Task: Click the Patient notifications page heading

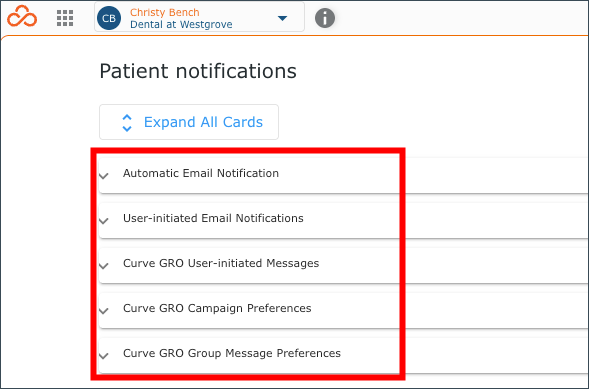Action: coord(198,71)
